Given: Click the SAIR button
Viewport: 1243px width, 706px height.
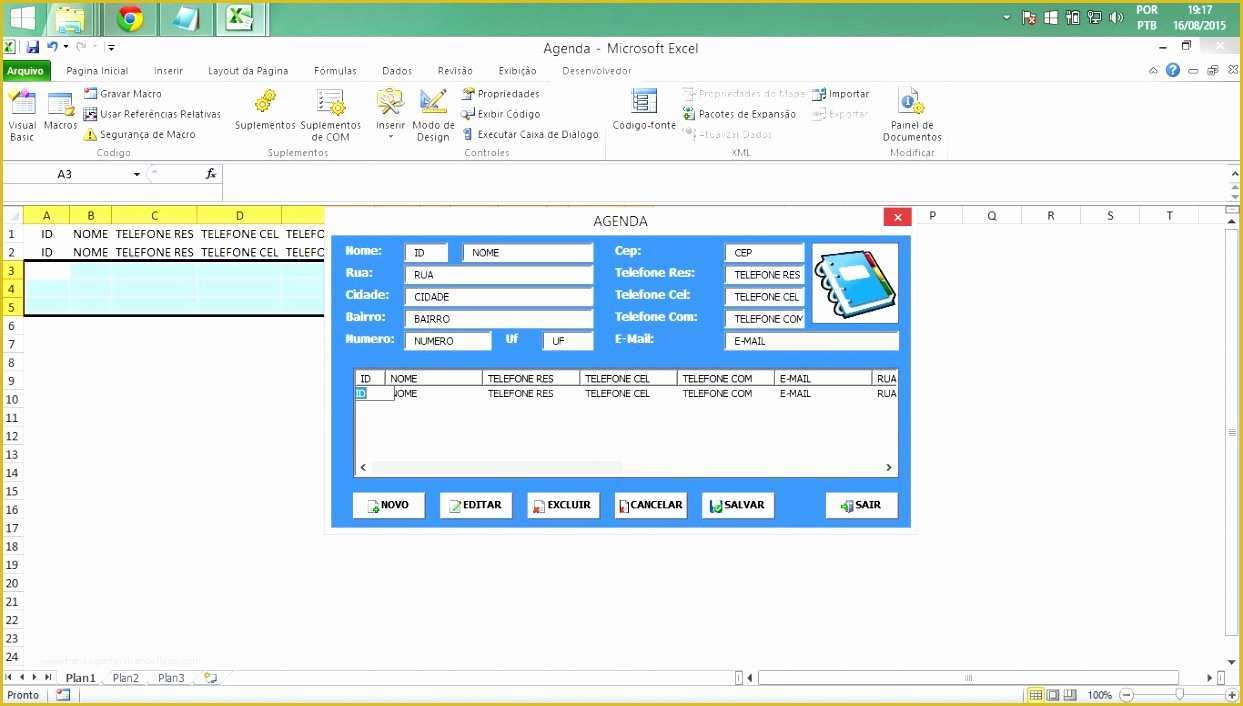Looking at the screenshot, I should tap(861, 505).
